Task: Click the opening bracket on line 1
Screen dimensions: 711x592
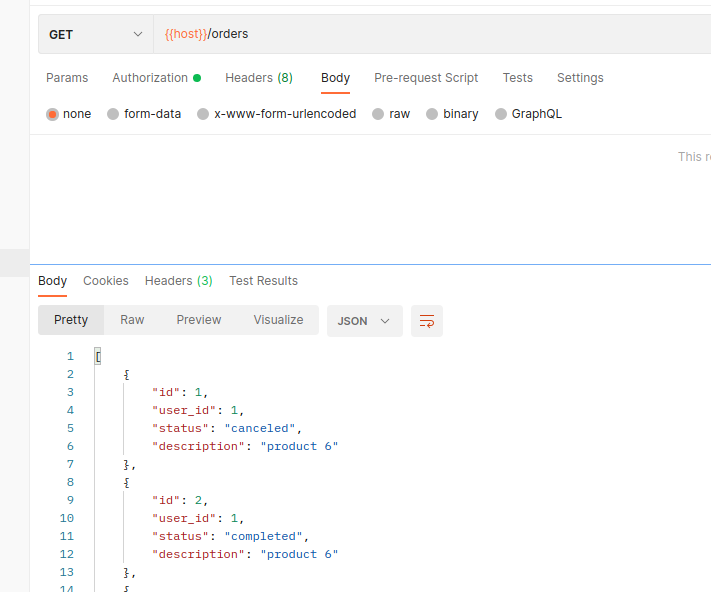Action: 98,356
